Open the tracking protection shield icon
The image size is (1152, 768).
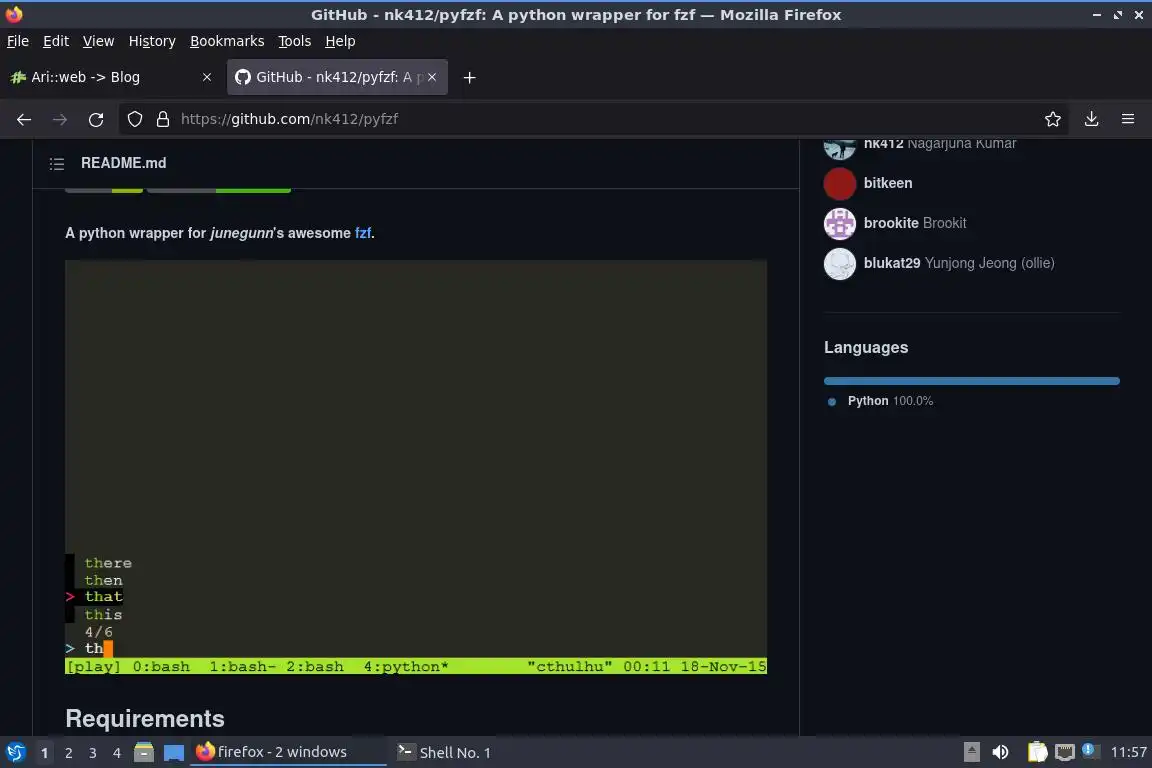pyautogui.click(x=134, y=119)
